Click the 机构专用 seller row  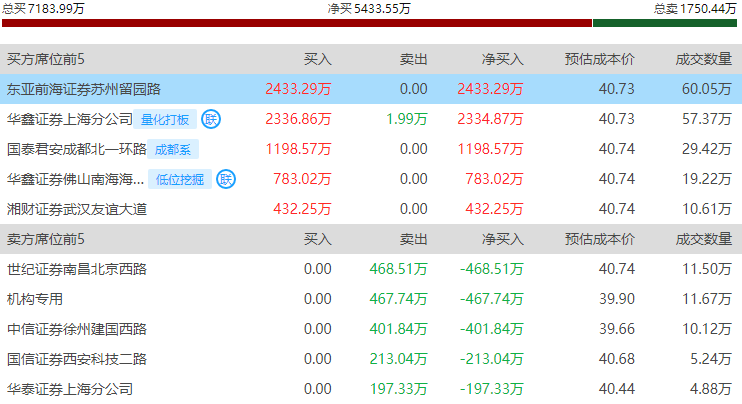pos(35,299)
